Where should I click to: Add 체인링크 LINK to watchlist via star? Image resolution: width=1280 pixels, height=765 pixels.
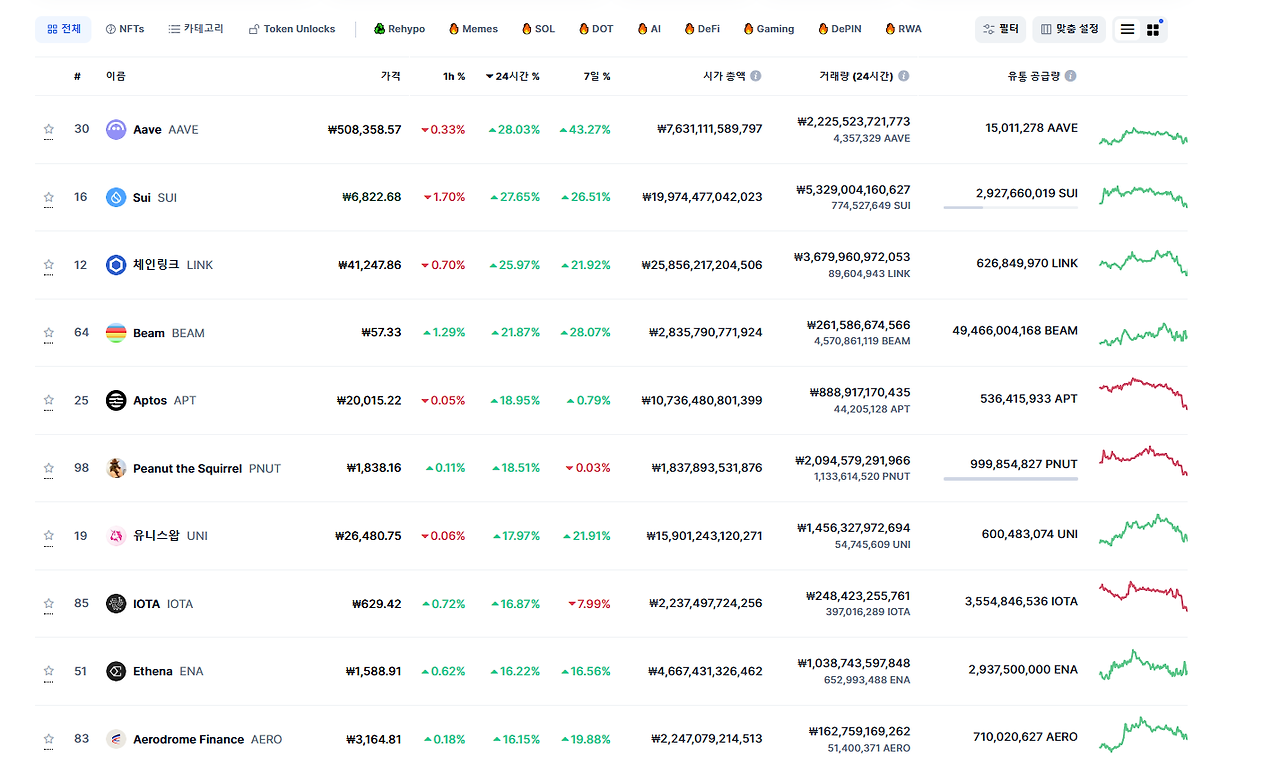48,265
